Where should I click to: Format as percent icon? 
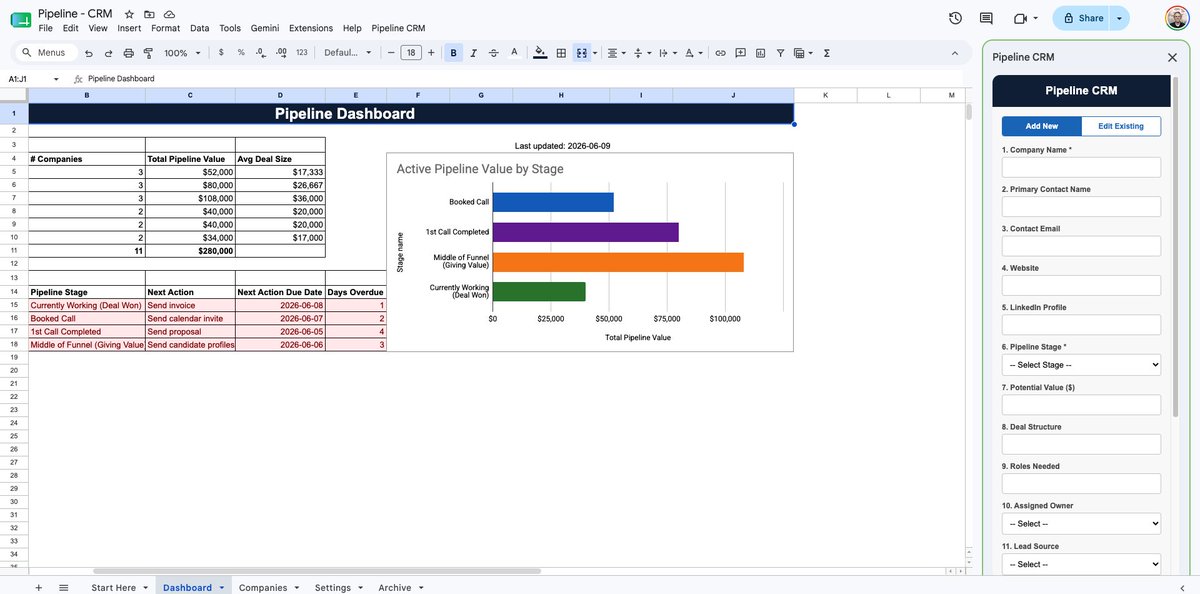241,52
